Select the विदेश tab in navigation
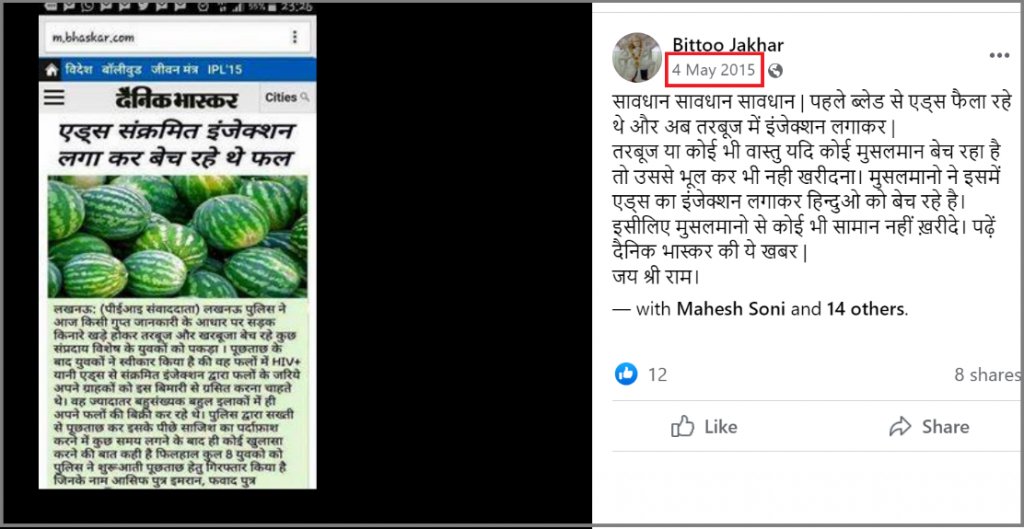 tap(78, 69)
